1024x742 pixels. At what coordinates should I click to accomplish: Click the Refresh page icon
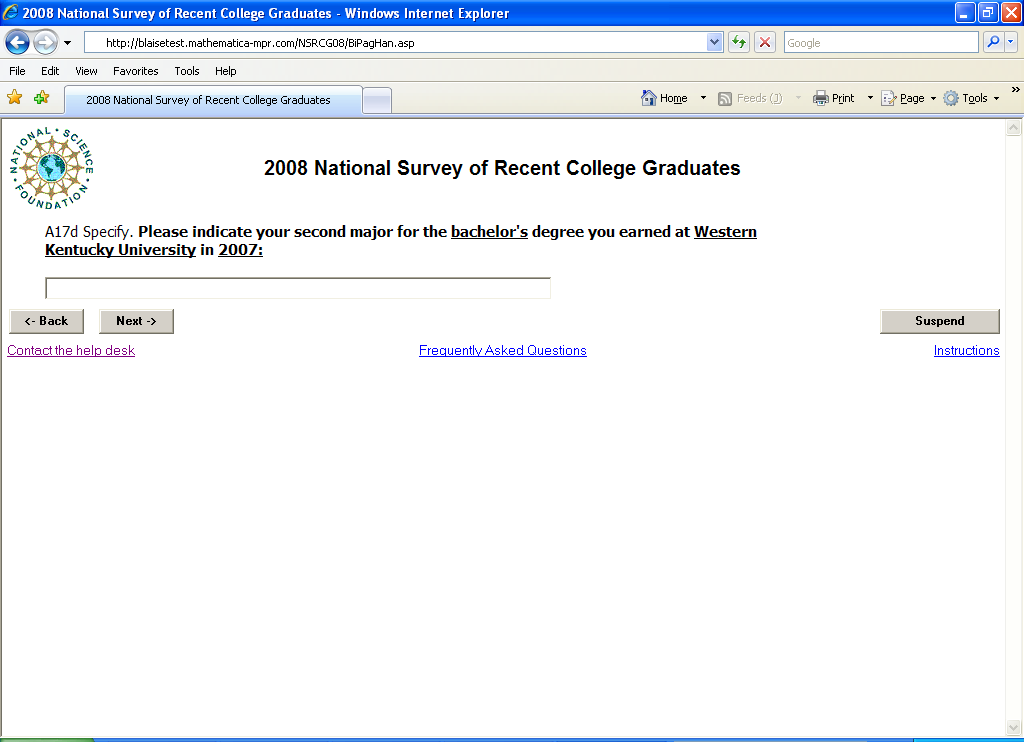pyautogui.click(x=739, y=42)
